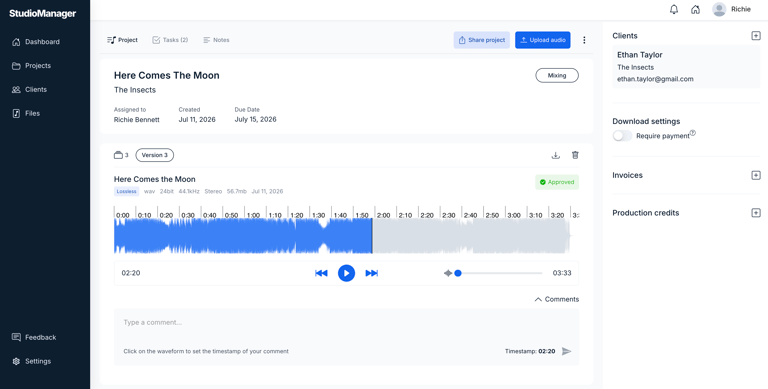This screenshot has width=768, height=389.
Task: Open the notifications bell icon
Action: coord(674,9)
